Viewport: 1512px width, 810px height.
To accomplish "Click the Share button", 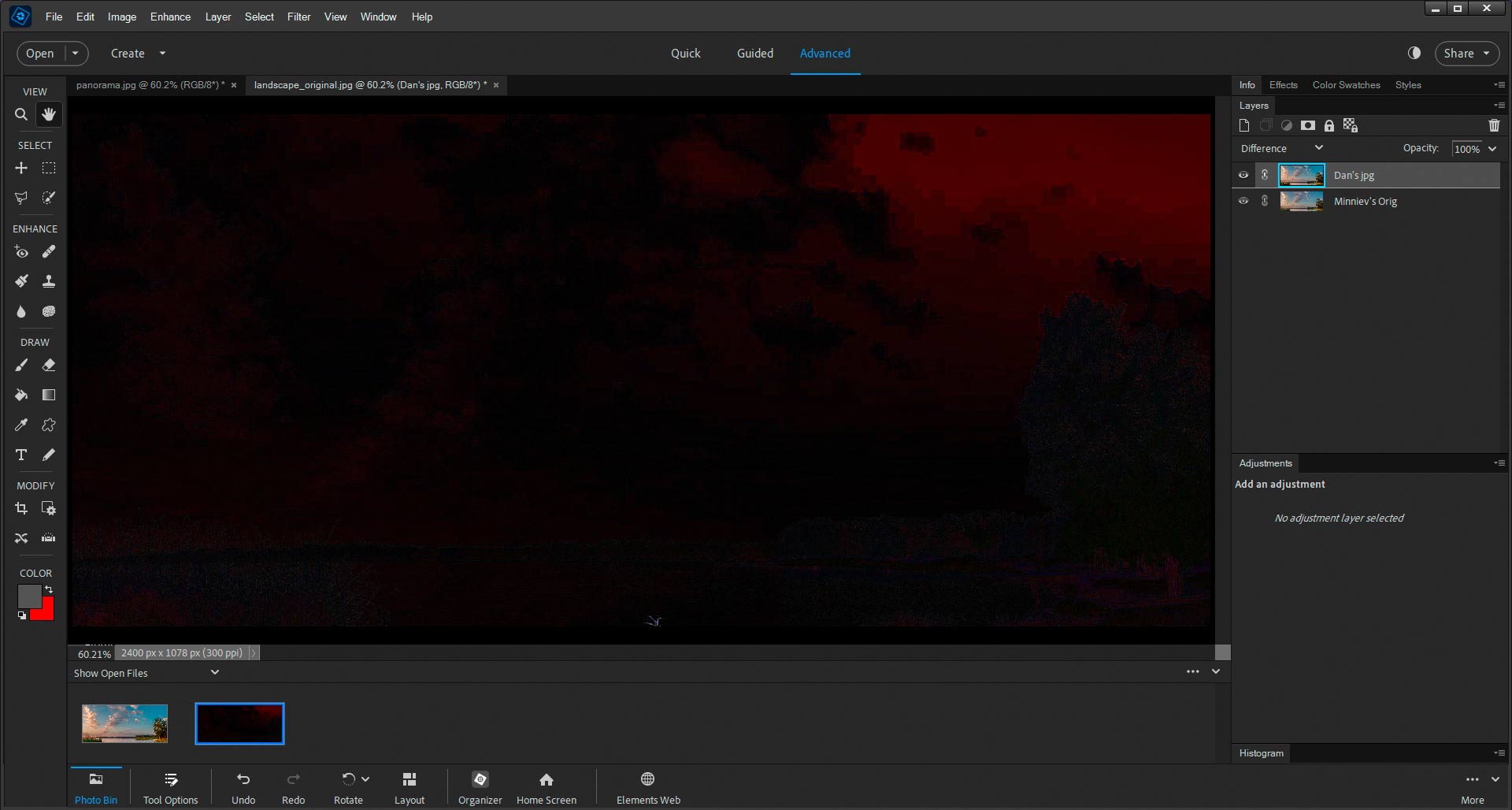I will point(1466,53).
